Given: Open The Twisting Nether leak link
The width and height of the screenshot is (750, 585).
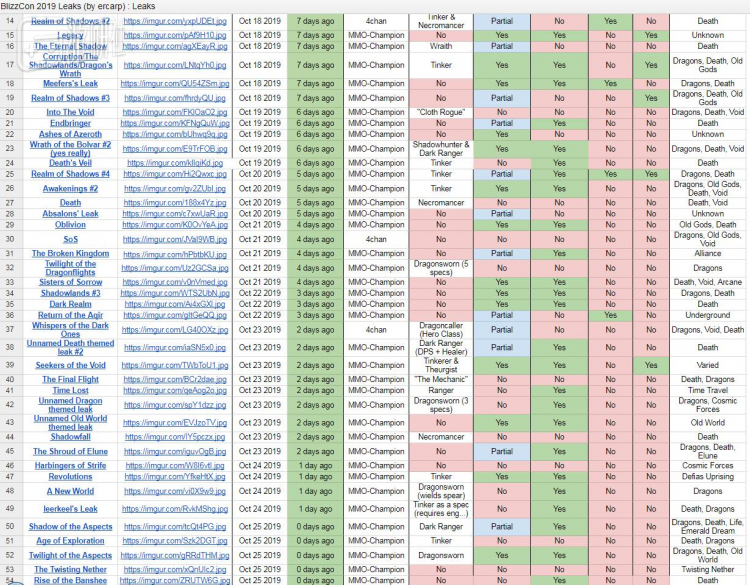Looking at the screenshot, I should [x=70, y=569].
